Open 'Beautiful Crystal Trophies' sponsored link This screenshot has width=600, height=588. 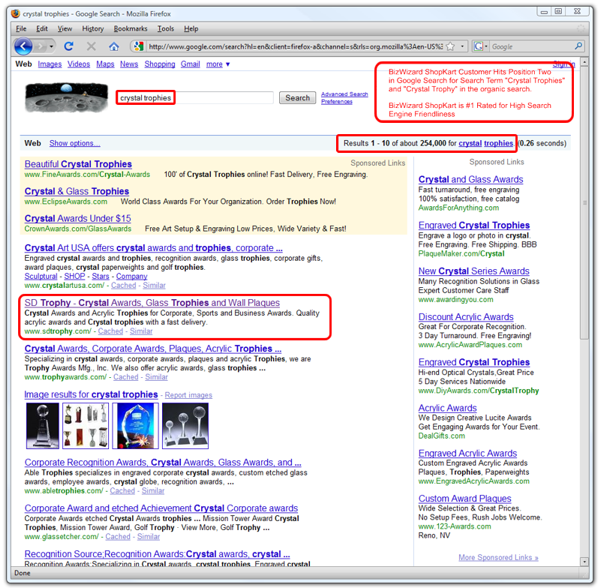(78, 164)
